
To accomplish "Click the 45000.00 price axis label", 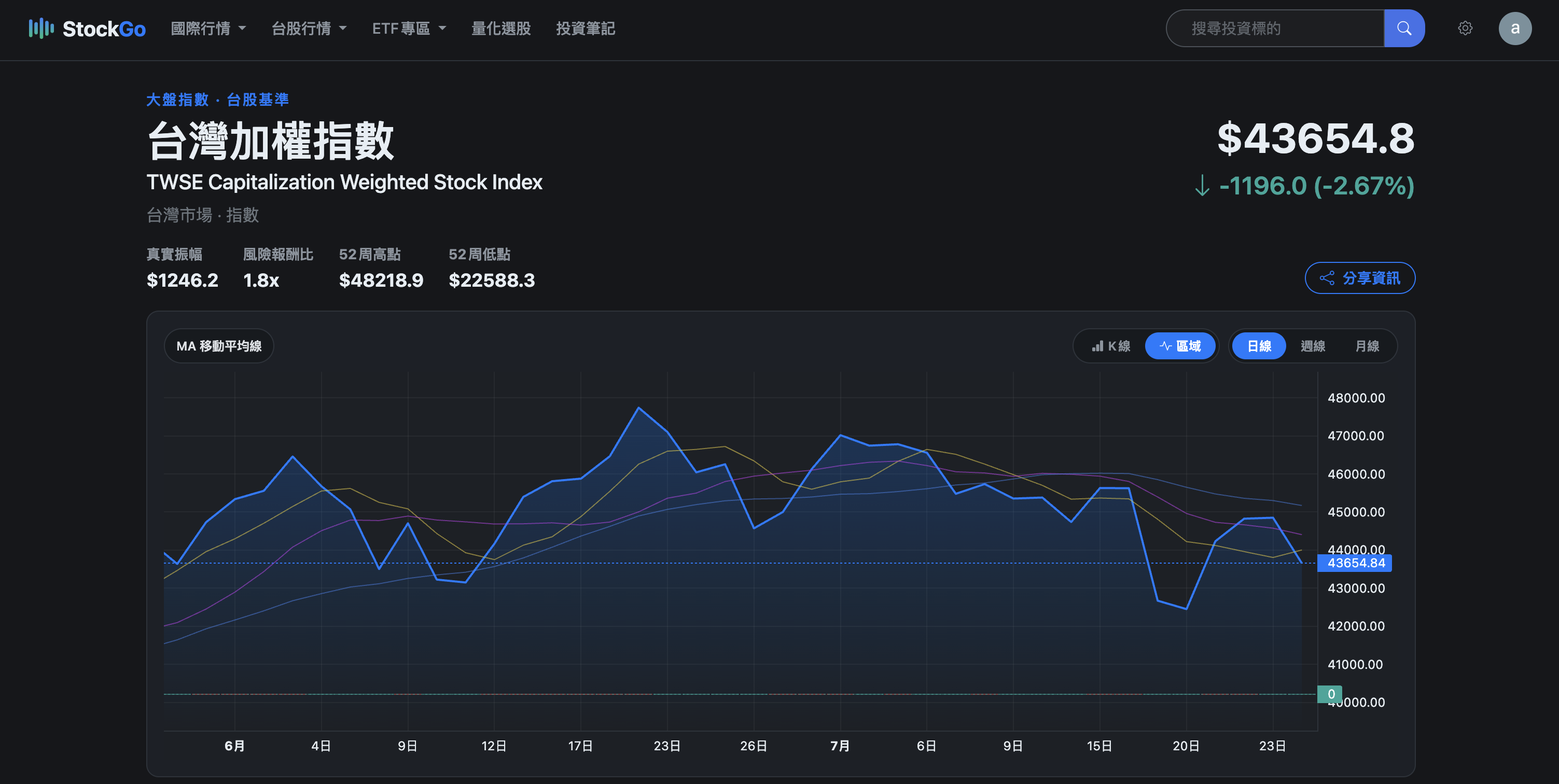I will point(1356,512).
